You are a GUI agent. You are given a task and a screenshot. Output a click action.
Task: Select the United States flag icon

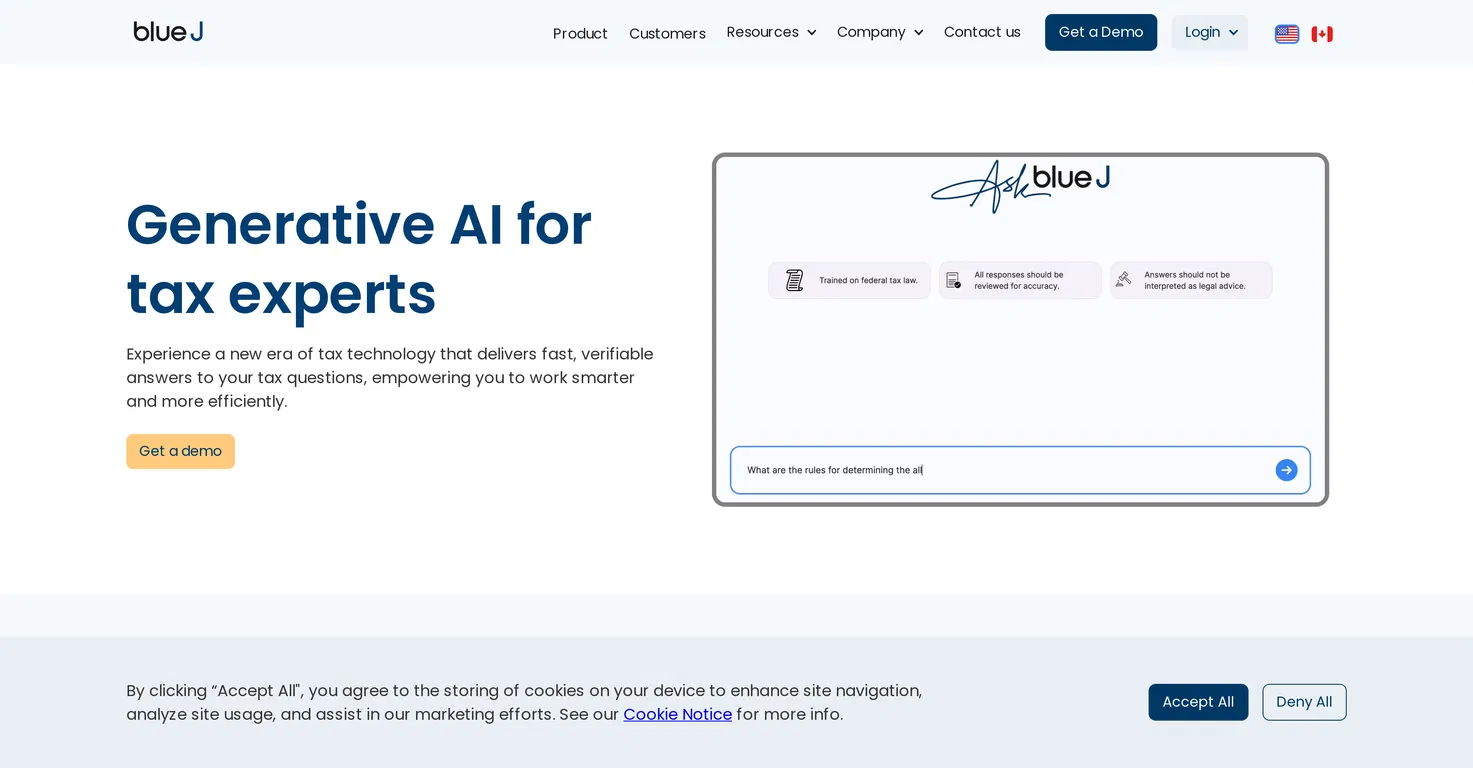click(1286, 34)
